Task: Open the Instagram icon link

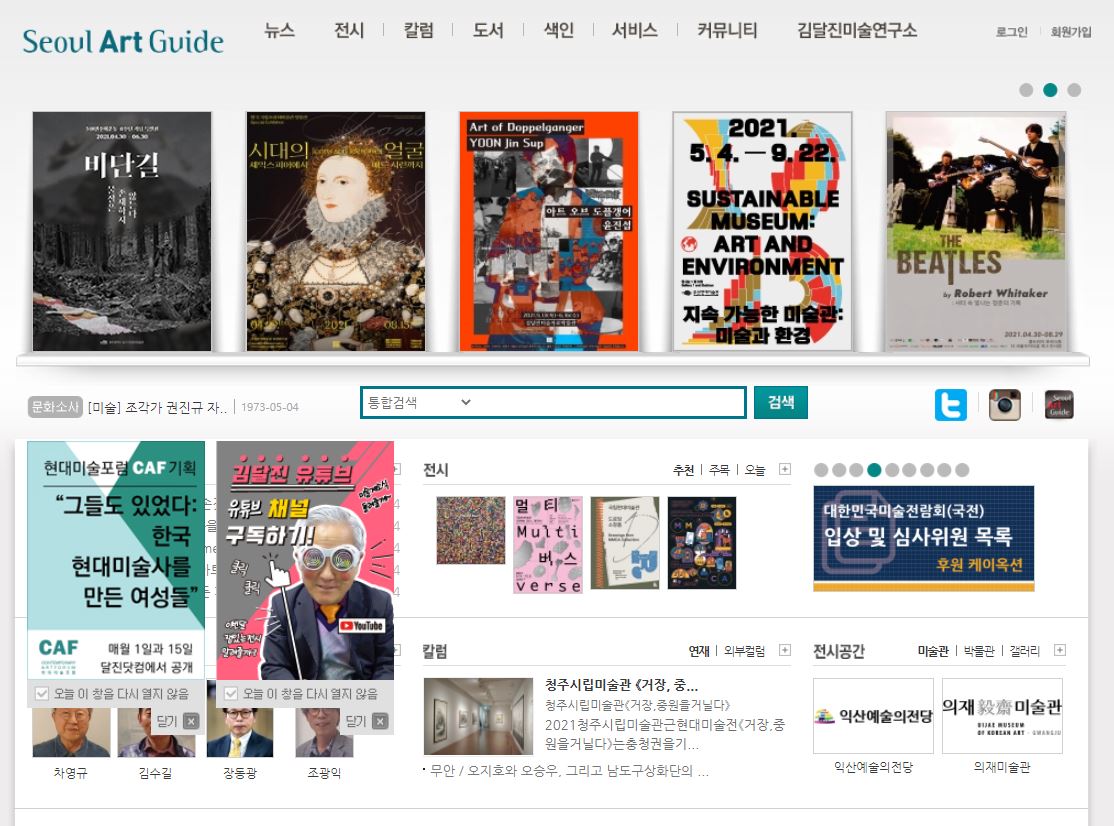Action: click(1005, 405)
